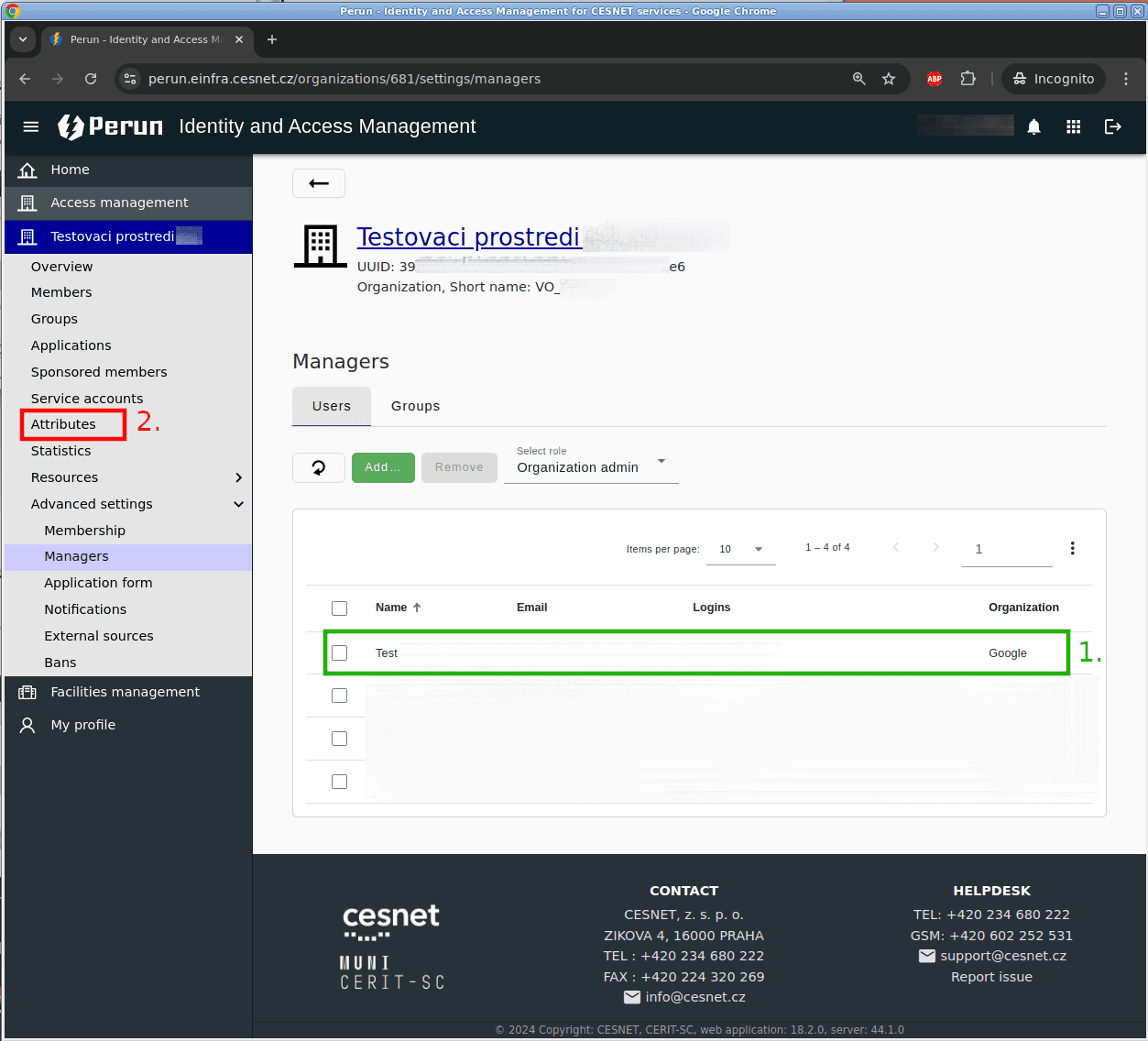The width and height of the screenshot is (1148, 1041).
Task: Open the apps grid icon
Action: coord(1073,126)
